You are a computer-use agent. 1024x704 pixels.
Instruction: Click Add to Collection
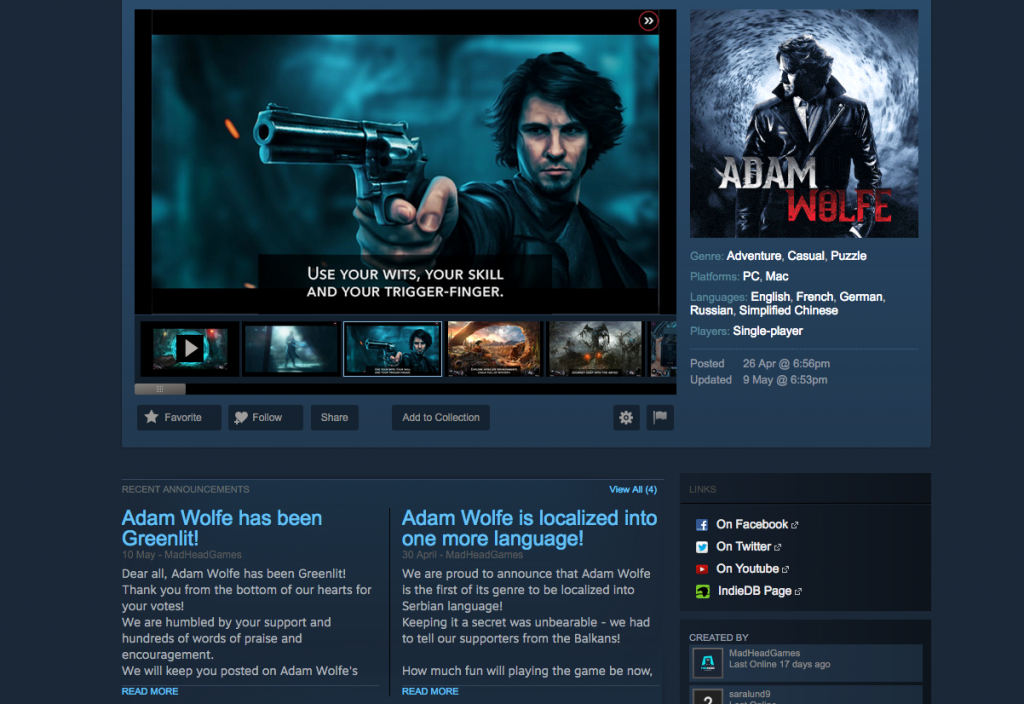click(441, 417)
